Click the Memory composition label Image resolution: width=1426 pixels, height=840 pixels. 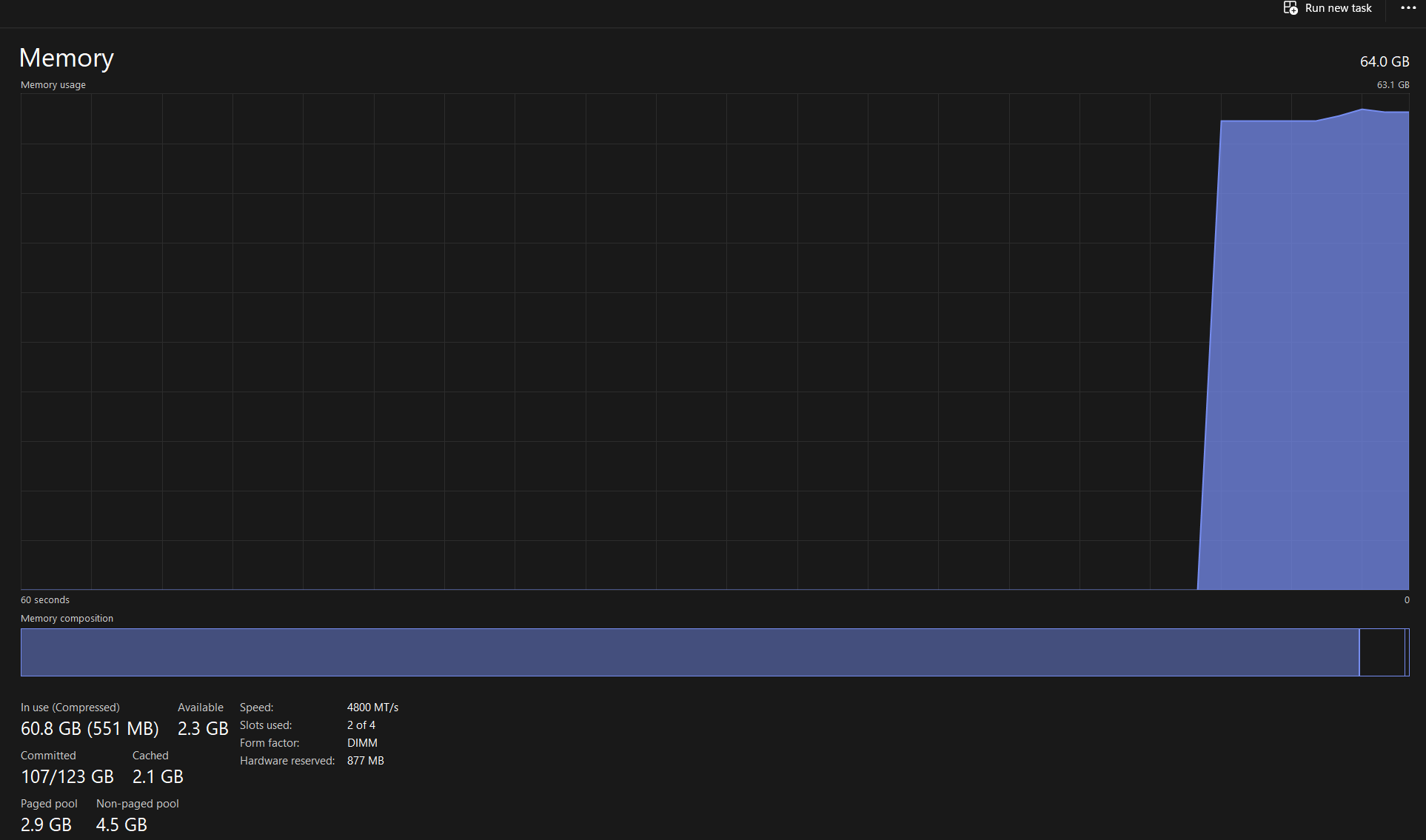pyautogui.click(x=67, y=619)
